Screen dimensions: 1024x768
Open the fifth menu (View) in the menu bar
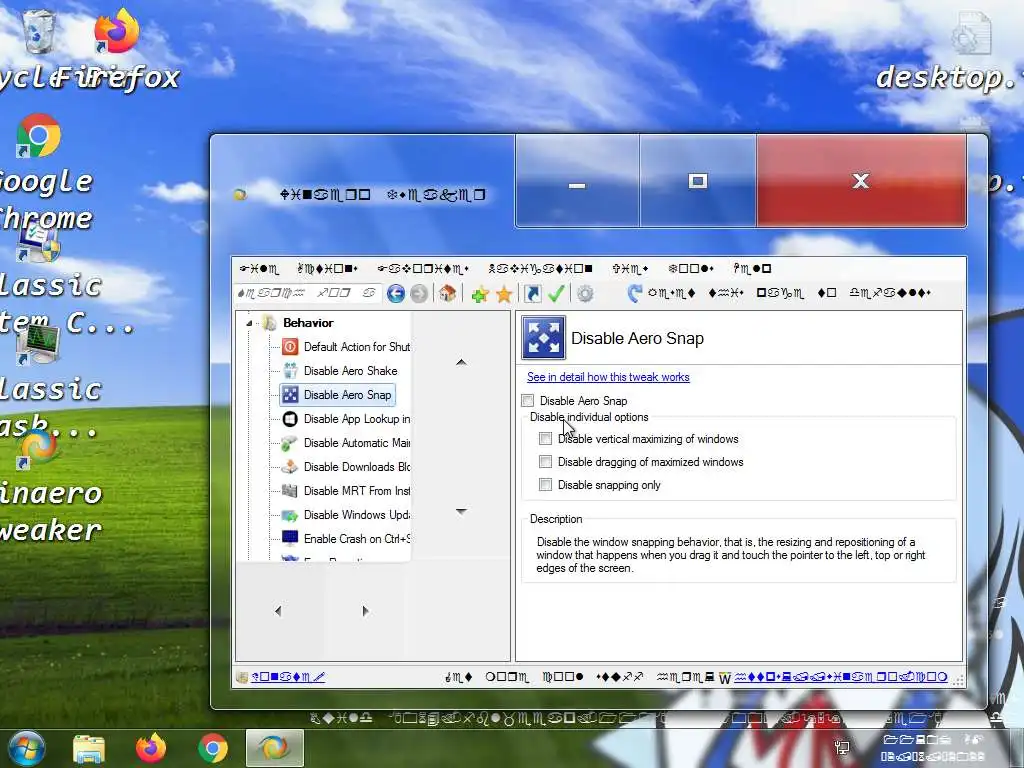coord(630,268)
